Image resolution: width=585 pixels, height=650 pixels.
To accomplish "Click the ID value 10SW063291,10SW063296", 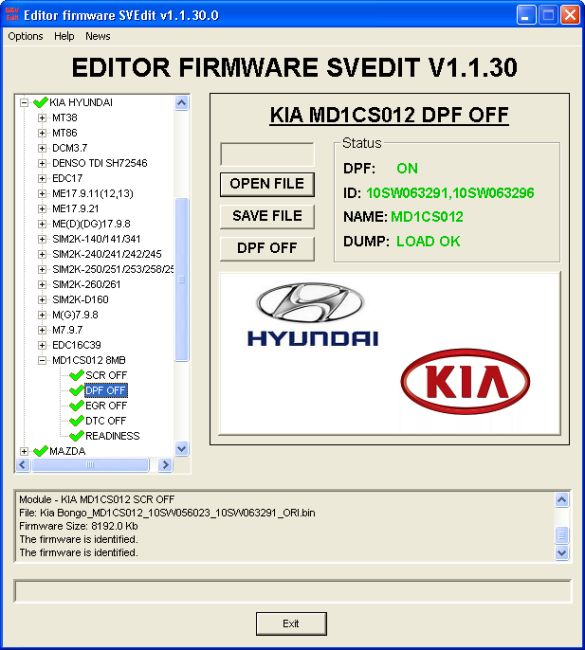I will [450, 193].
